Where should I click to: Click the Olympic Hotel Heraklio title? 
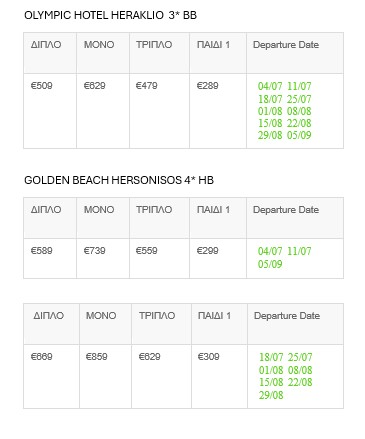tap(110, 15)
